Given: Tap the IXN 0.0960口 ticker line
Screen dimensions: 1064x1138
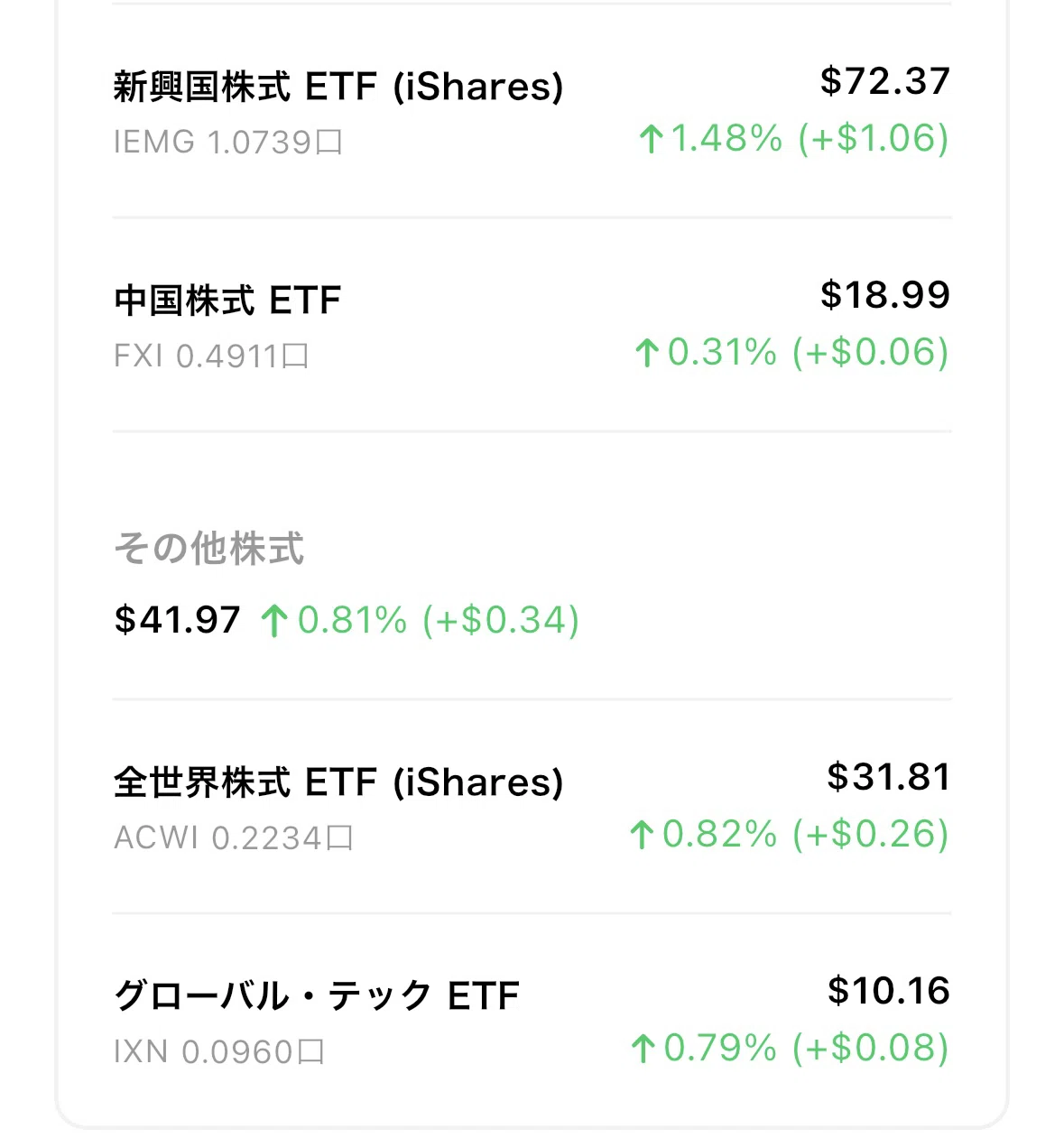Looking at the screenshot, I should tap(219, 1052).
